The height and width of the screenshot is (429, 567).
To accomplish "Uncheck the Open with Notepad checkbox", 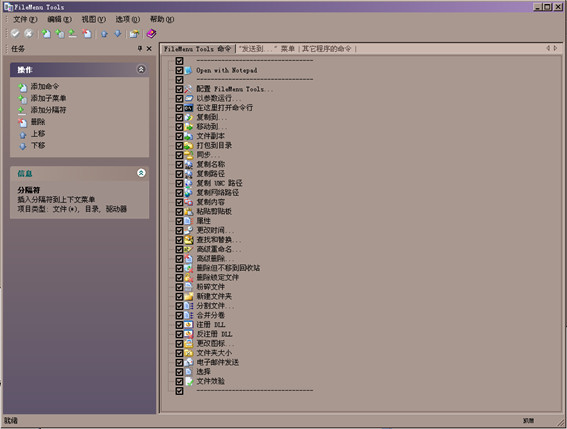I will [x=179, y=70].
